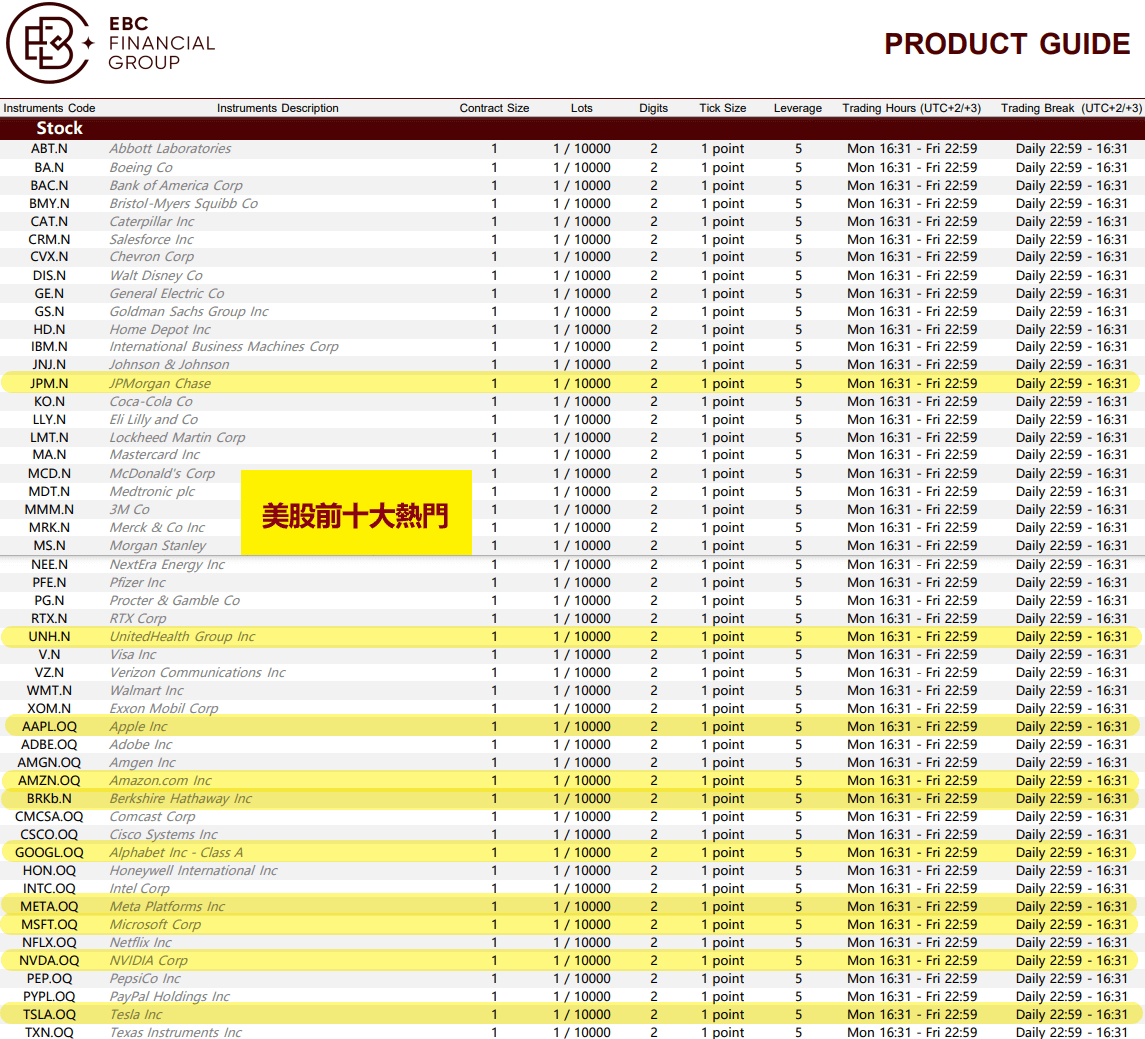Click the Salesforce Inc description
The image size is (1145, 1039).
152,239
